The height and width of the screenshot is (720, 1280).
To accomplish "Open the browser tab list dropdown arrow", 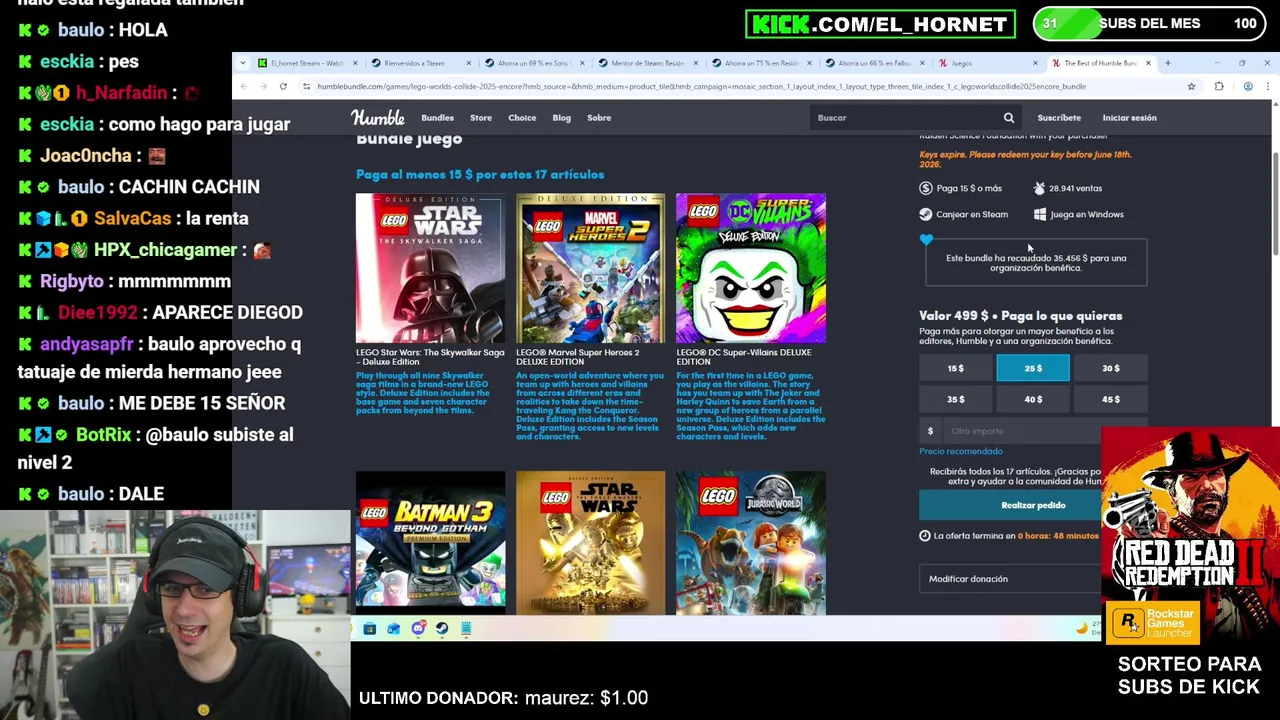I will 243,63.
